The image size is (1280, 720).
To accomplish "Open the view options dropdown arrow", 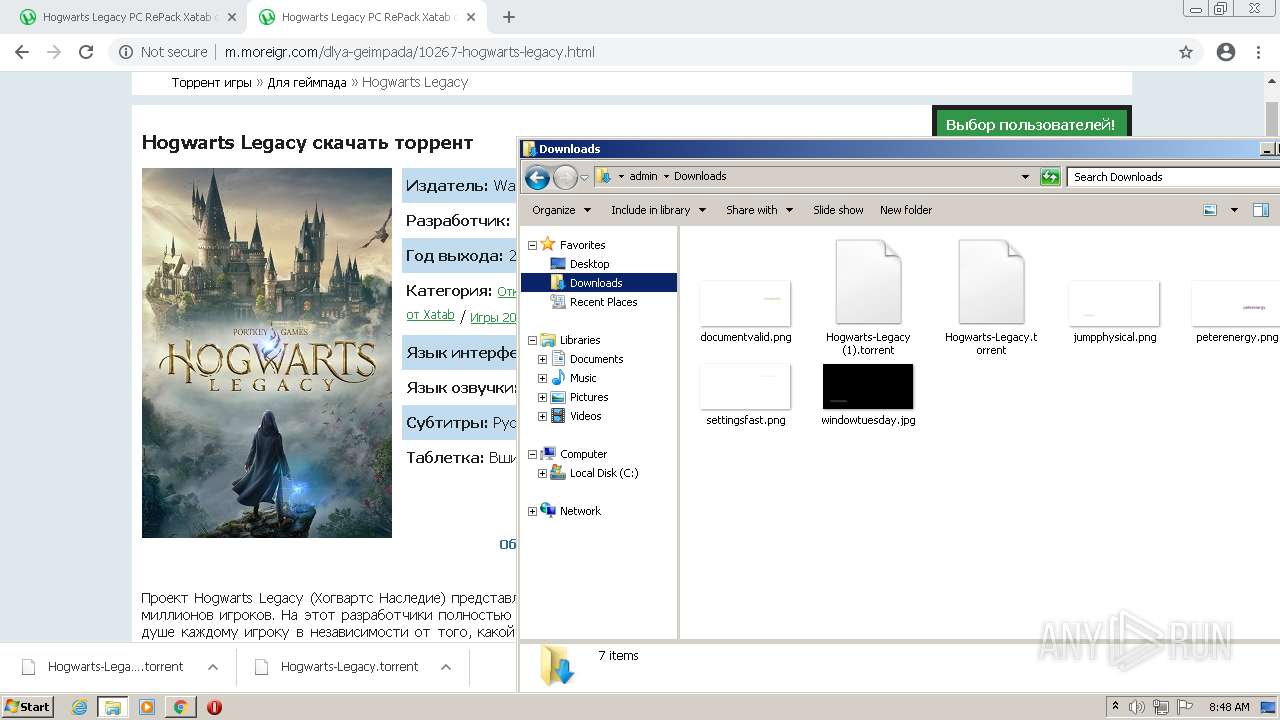I will (x=1234, y=210).
